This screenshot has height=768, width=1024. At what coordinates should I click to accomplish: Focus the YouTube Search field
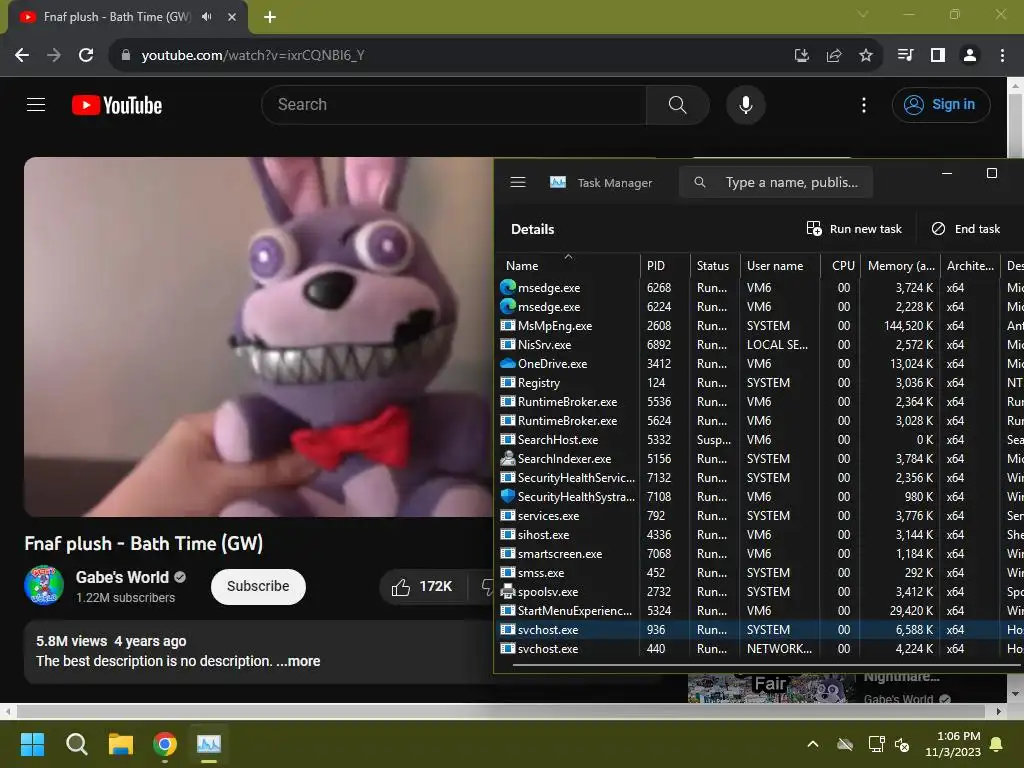click(x=454, y=104)
